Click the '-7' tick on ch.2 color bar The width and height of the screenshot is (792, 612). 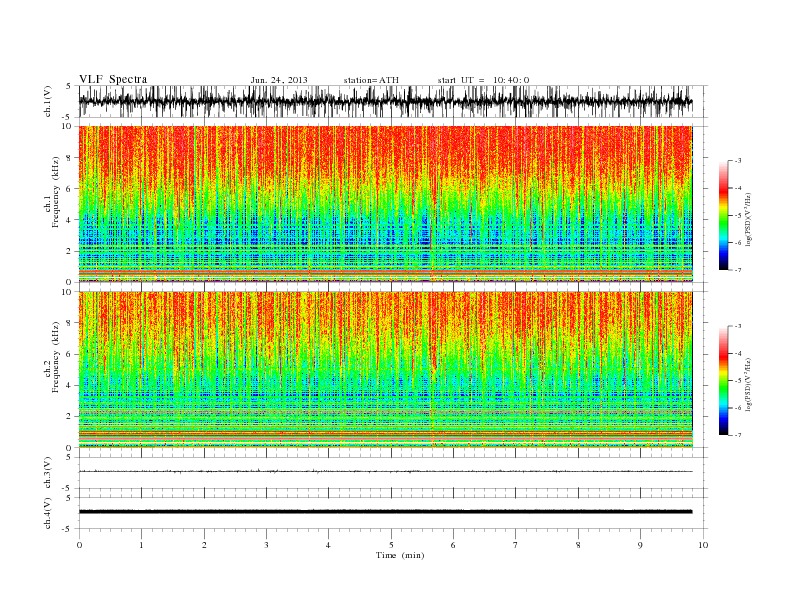738,435
